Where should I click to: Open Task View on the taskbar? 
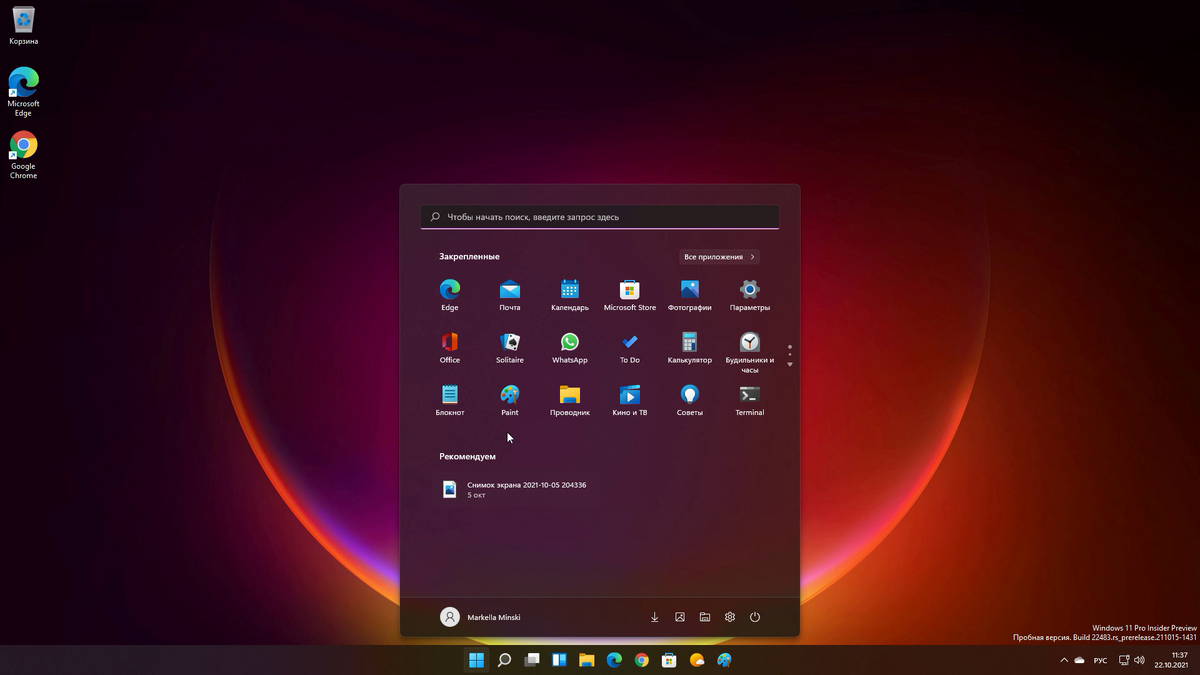(x=532, y=660)
